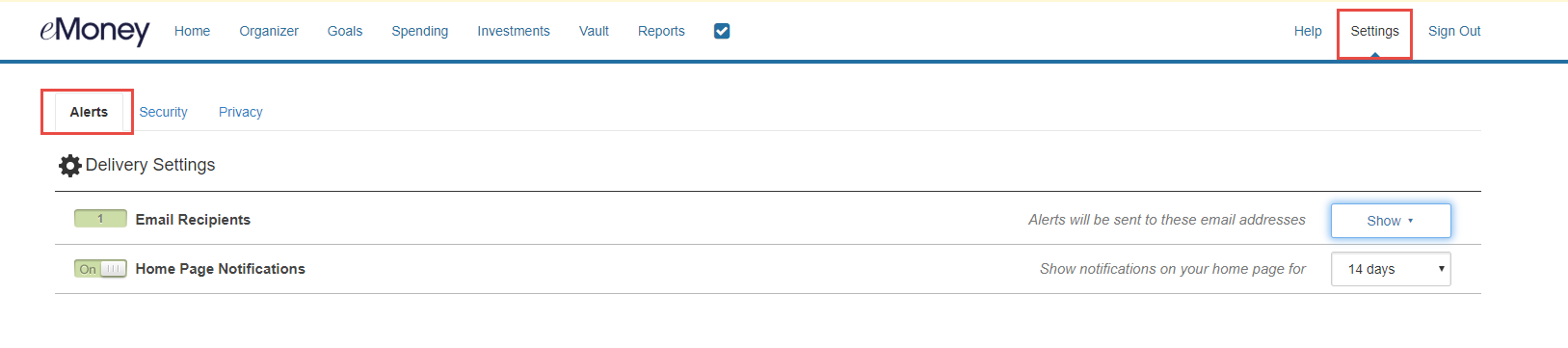This screenshot has width=1568, height=348.
Task: Open the Investments section
Action: coord(514,31)
